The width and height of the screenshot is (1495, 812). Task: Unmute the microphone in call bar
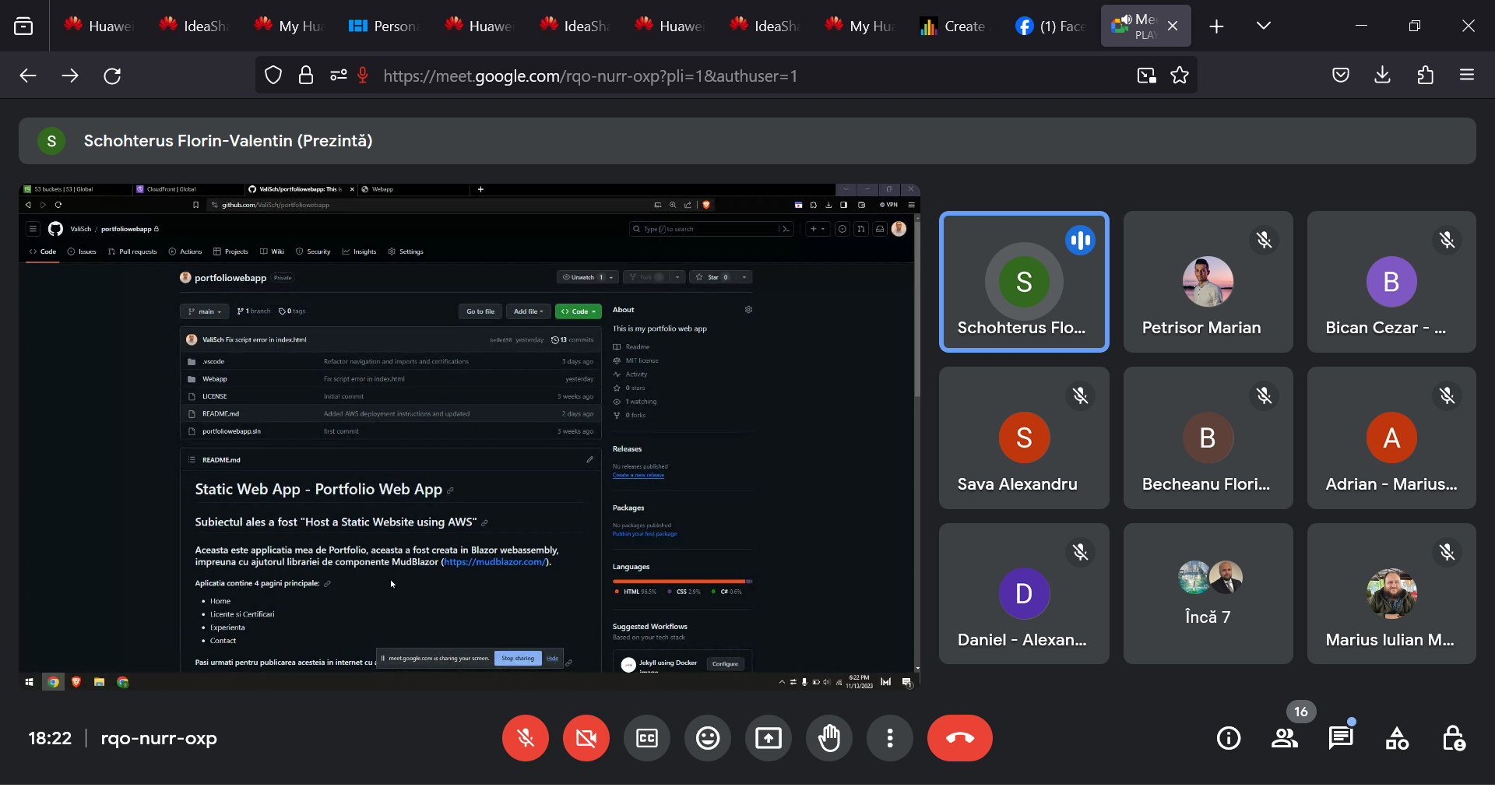pos(526,738)
